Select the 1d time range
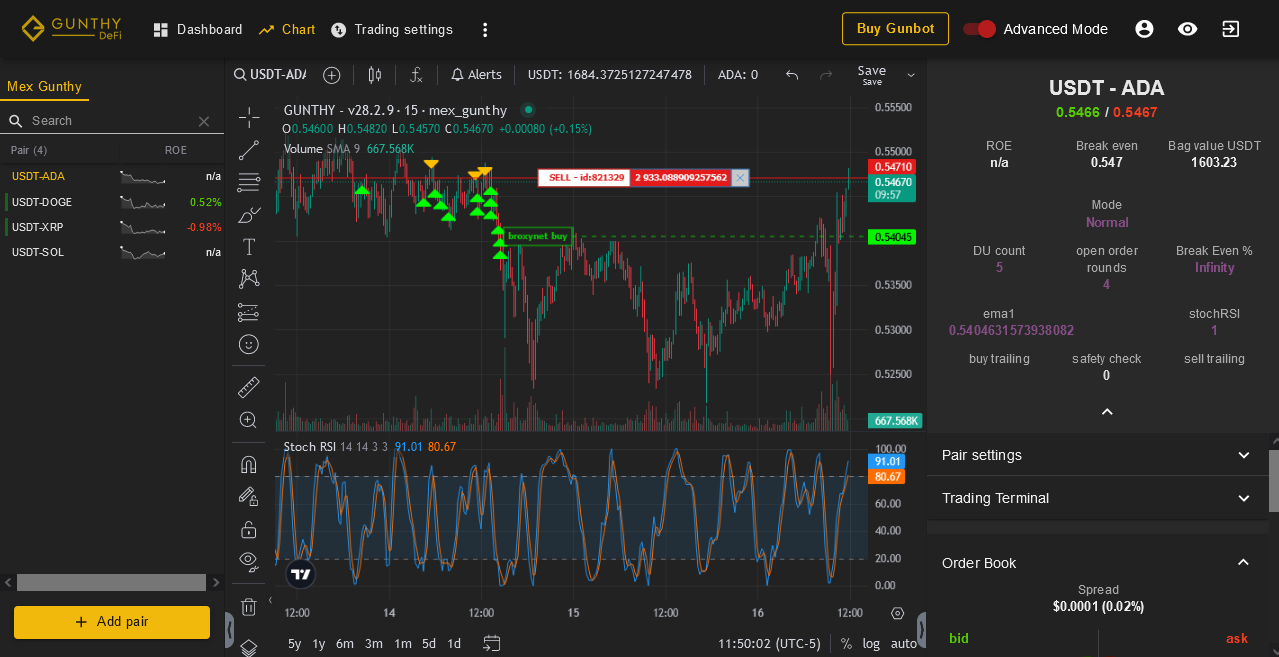Image resolution: width=1279 pixels, height=657 pixels. (x=454, y=644)
